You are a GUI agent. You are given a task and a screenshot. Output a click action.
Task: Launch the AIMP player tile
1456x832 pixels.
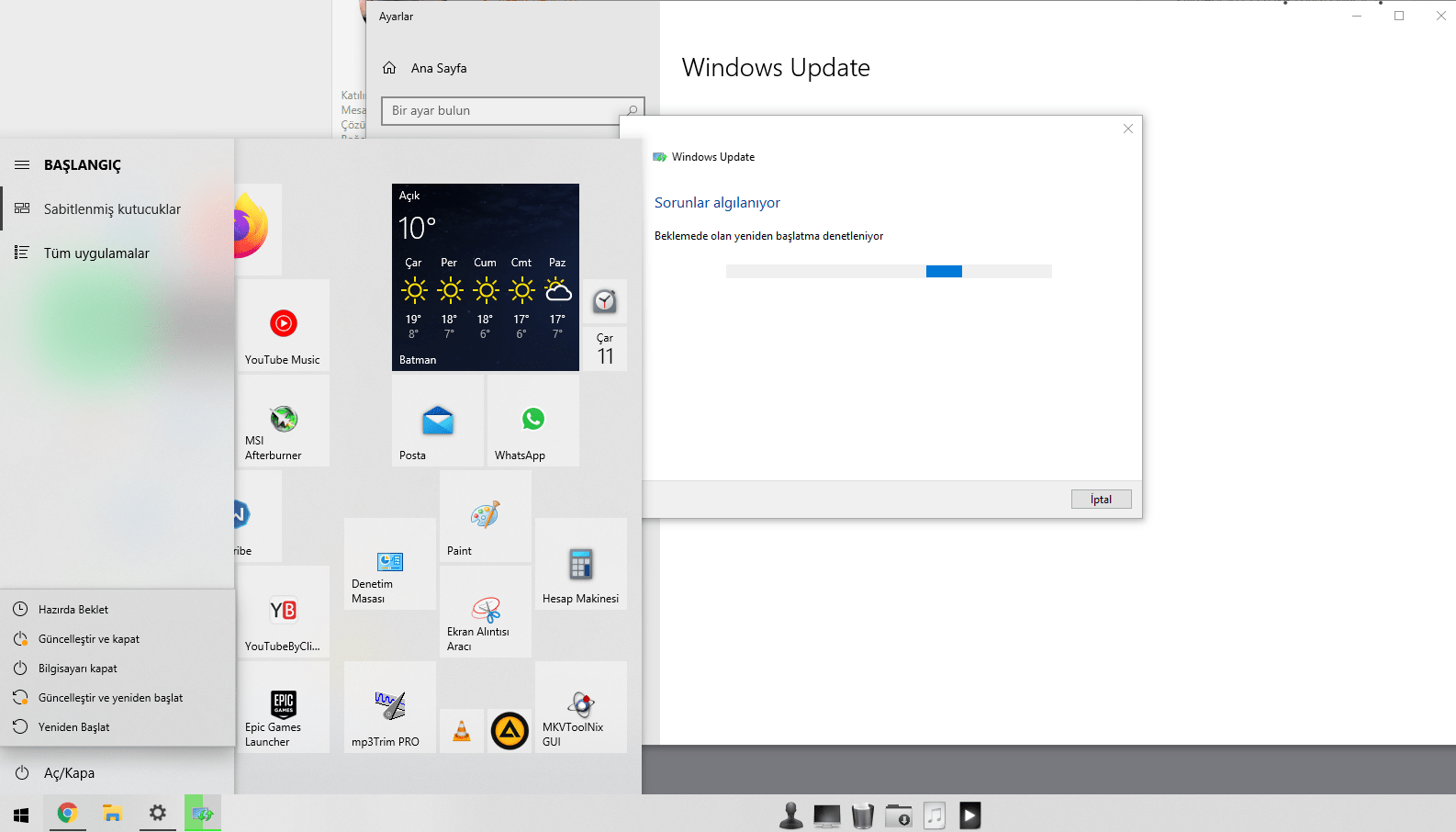(x=510, y=731)
